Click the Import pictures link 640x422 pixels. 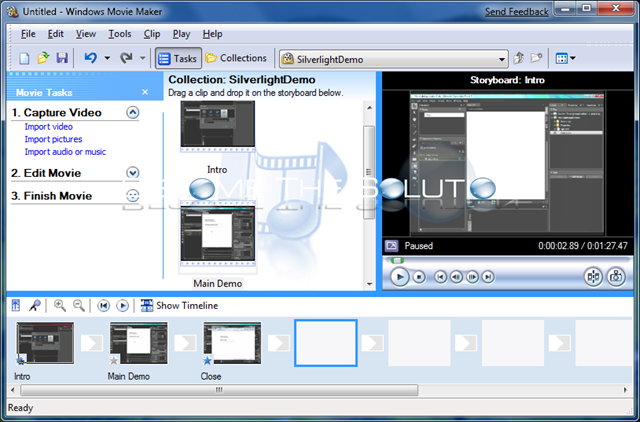(x=53, y=139)
